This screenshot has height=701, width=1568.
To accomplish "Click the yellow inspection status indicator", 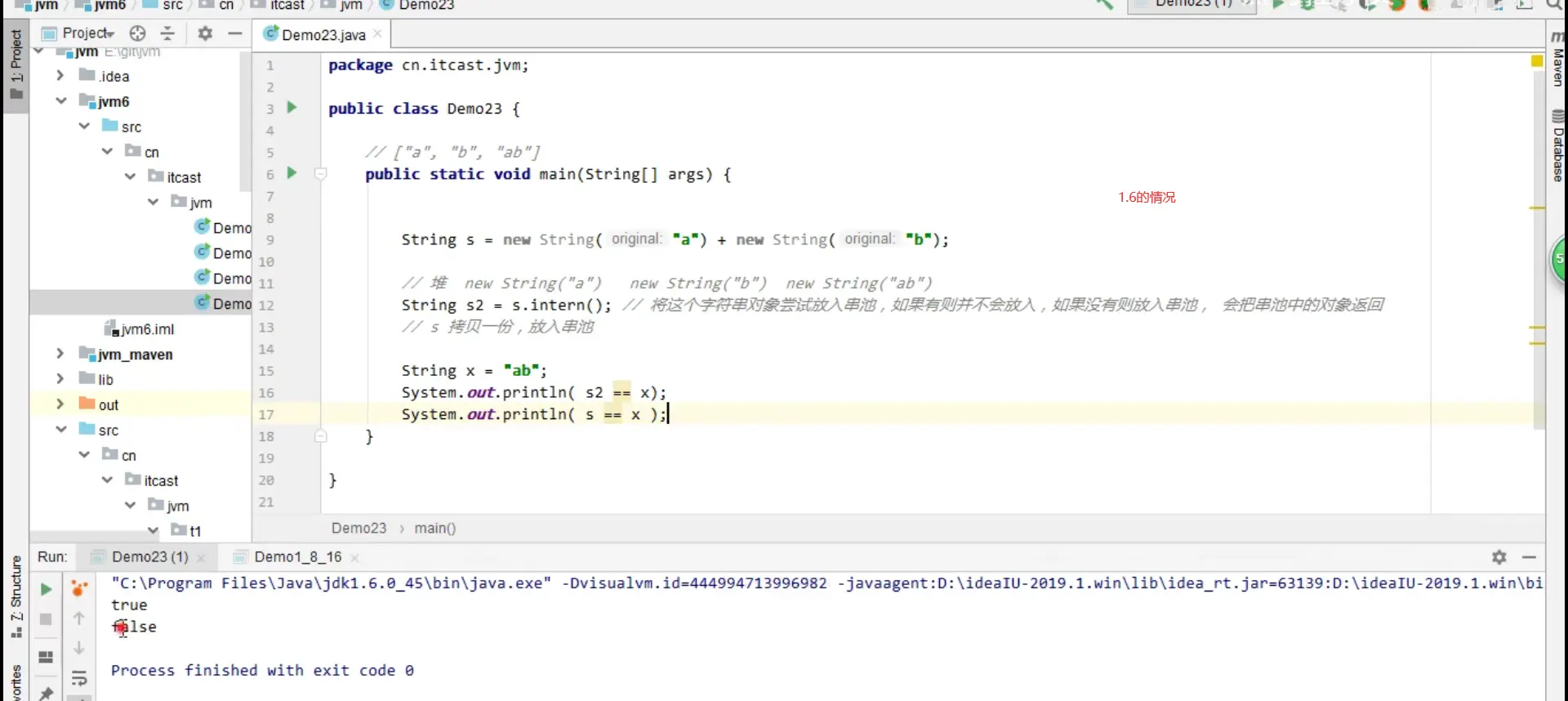I will 1537,61.
